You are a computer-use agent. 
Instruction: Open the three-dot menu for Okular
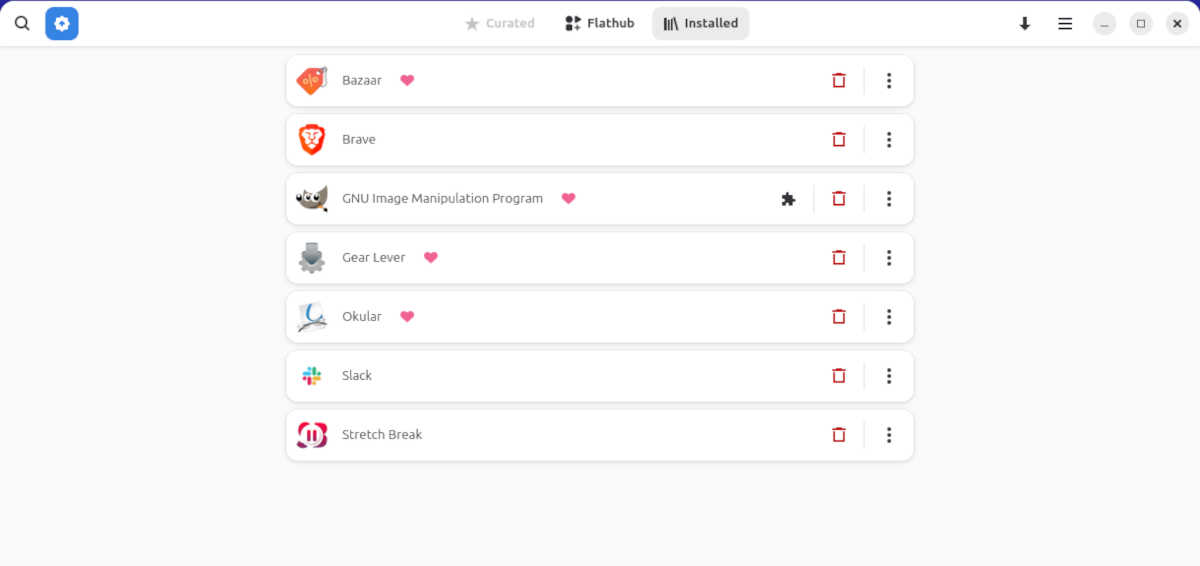[889, 317]
